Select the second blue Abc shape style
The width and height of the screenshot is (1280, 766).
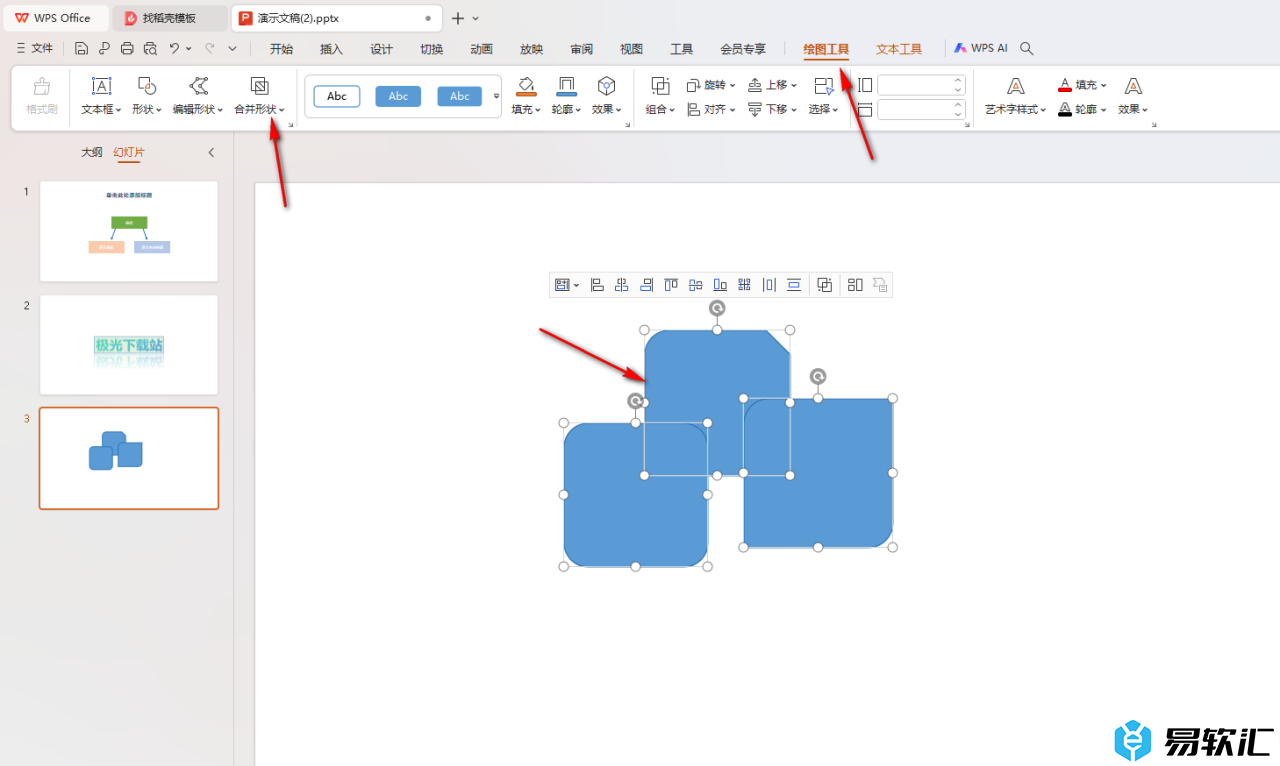click(398, 96)
